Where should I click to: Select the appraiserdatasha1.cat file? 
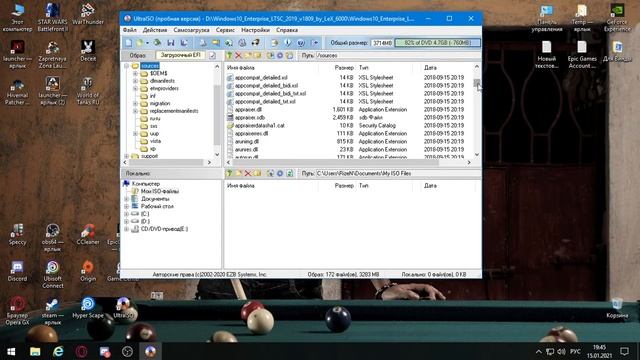pyautogui.click(x=260, y=125)
